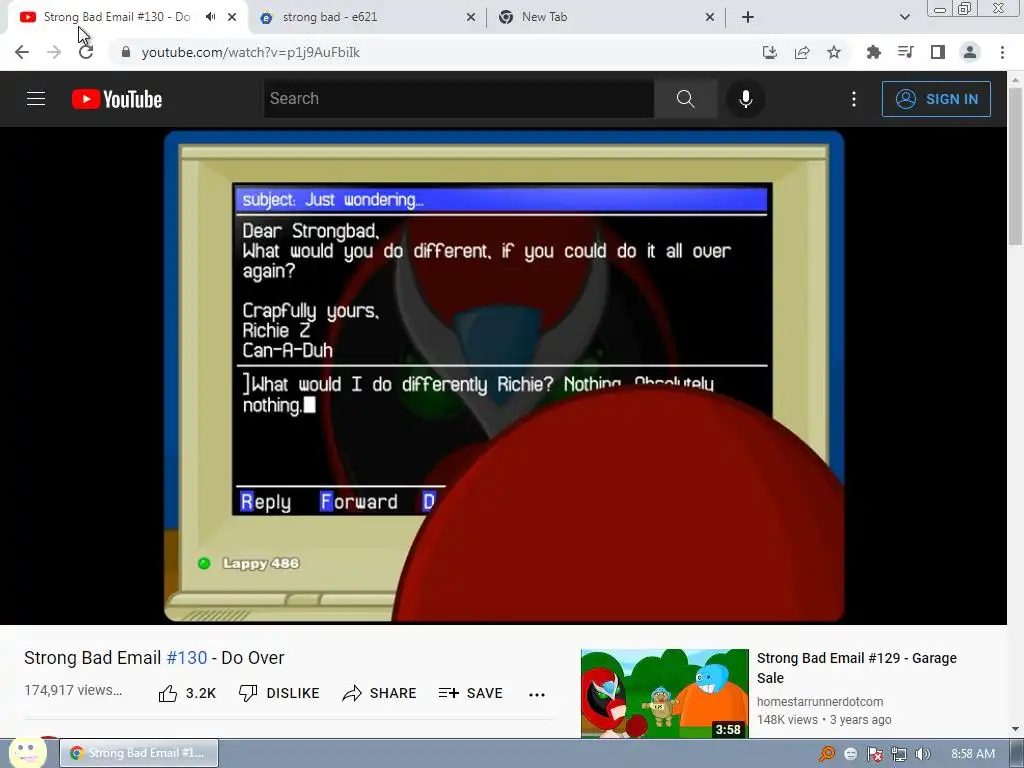Open network tray icon

[x=899, y=754]
